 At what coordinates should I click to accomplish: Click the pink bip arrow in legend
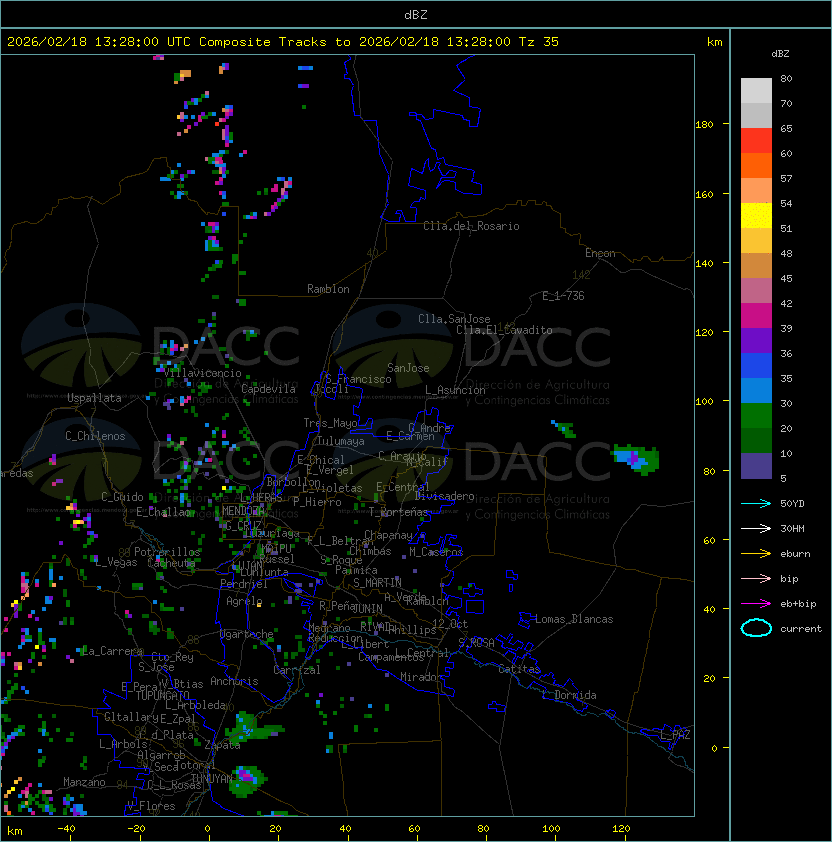(x=756, y=578)
